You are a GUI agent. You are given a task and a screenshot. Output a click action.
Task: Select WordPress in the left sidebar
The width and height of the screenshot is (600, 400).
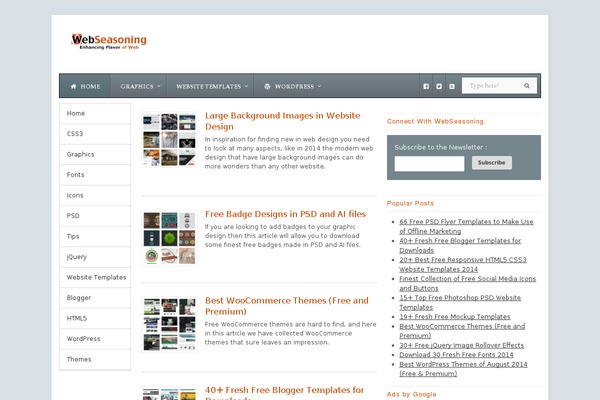[95, 339]
